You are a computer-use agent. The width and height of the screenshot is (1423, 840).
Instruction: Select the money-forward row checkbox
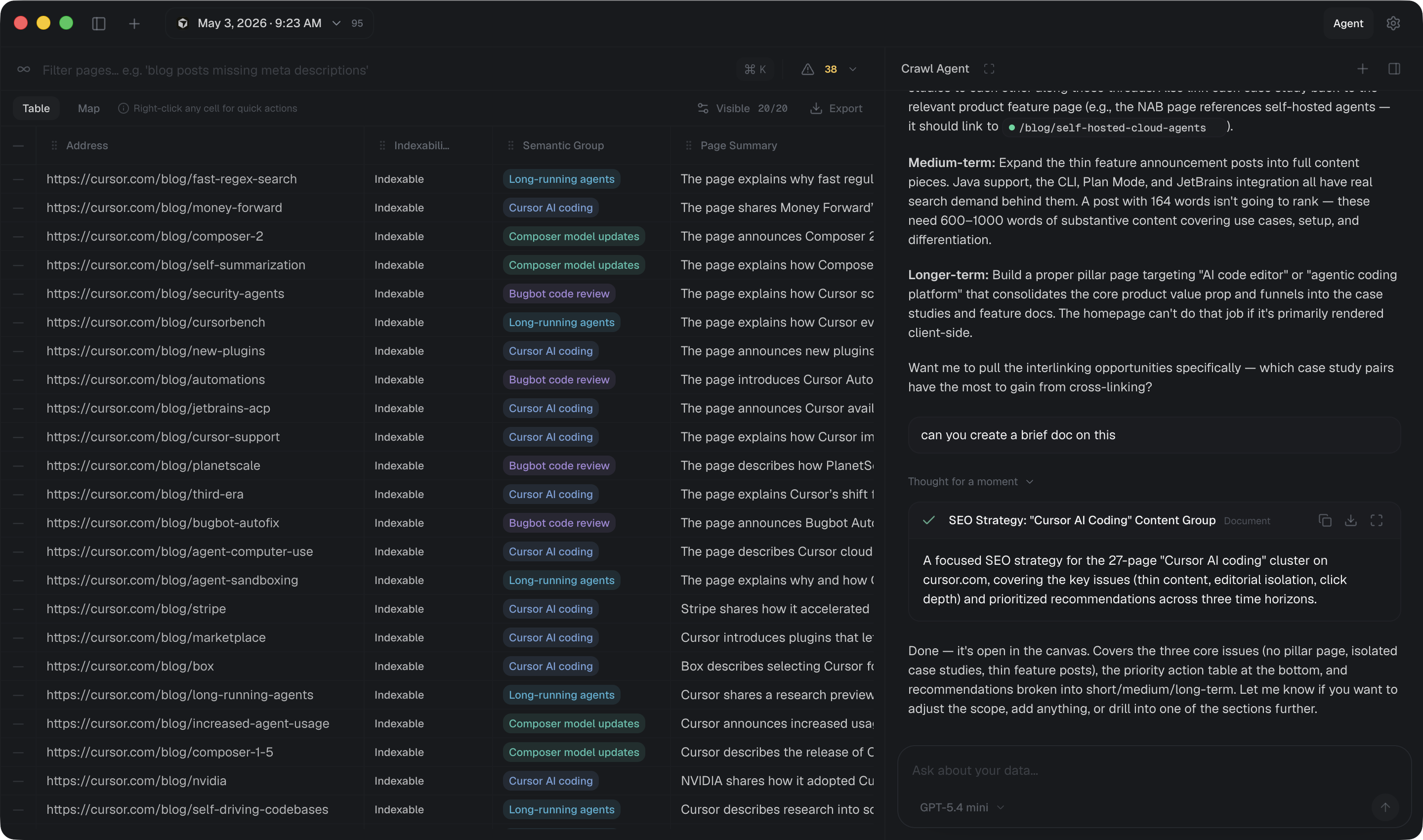click(18, 208)
